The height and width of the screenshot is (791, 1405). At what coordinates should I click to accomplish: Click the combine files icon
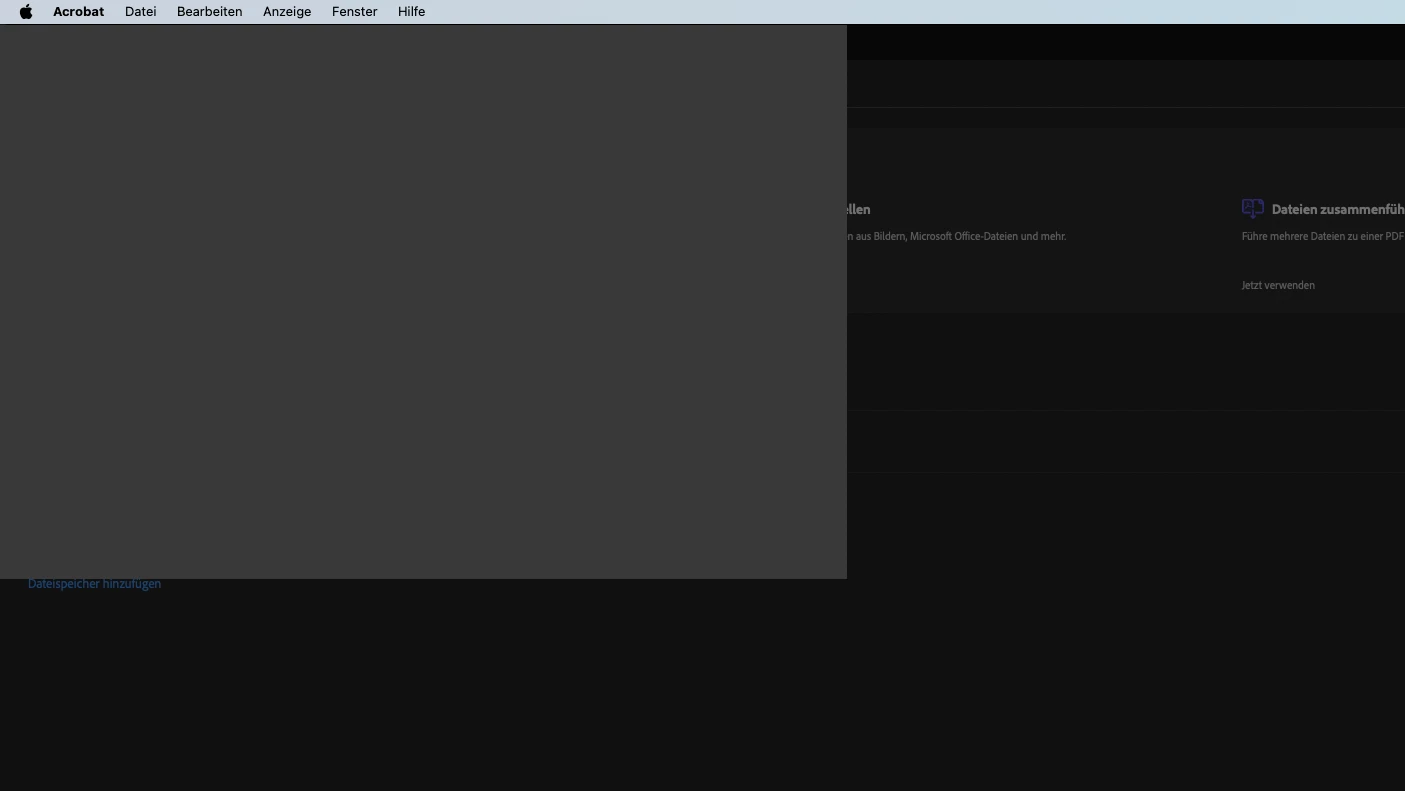[x=1252, y=208]
